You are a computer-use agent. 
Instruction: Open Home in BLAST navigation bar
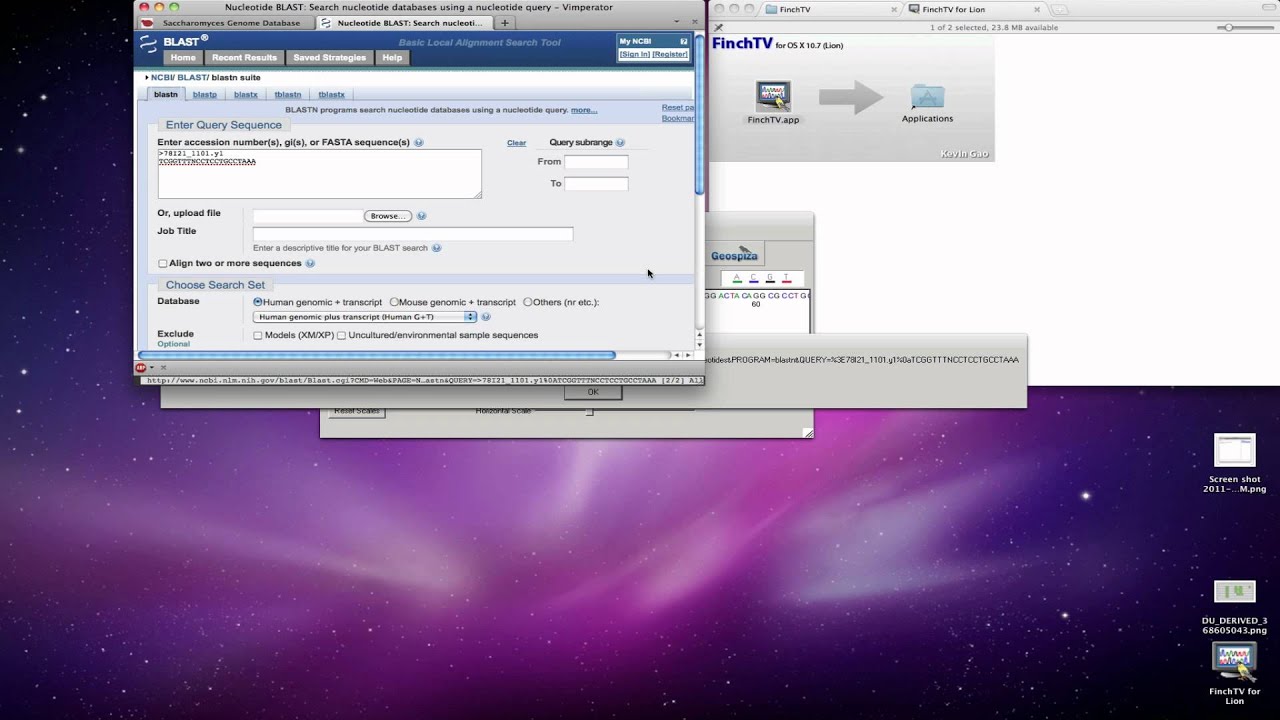183,58
